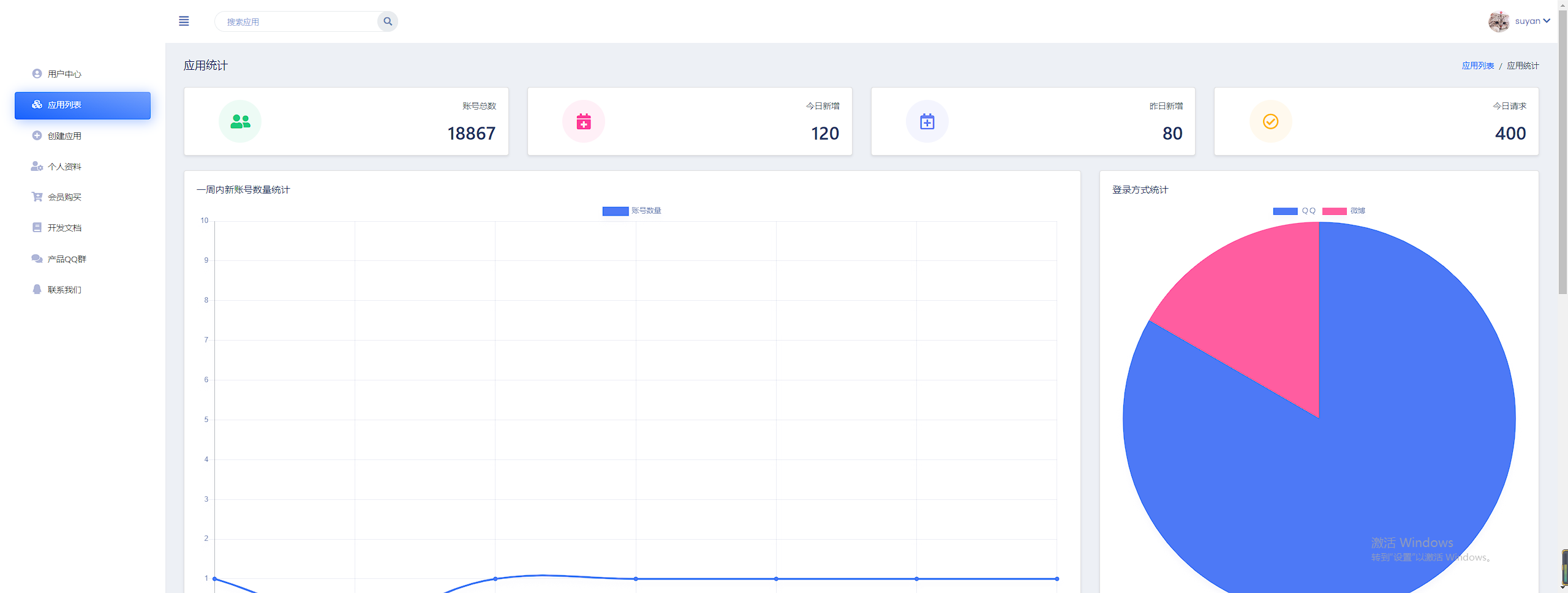Screen dimensions: 1568x593
Task: Open the 用户中心 sidebar menu item
Action: point(64,74)
